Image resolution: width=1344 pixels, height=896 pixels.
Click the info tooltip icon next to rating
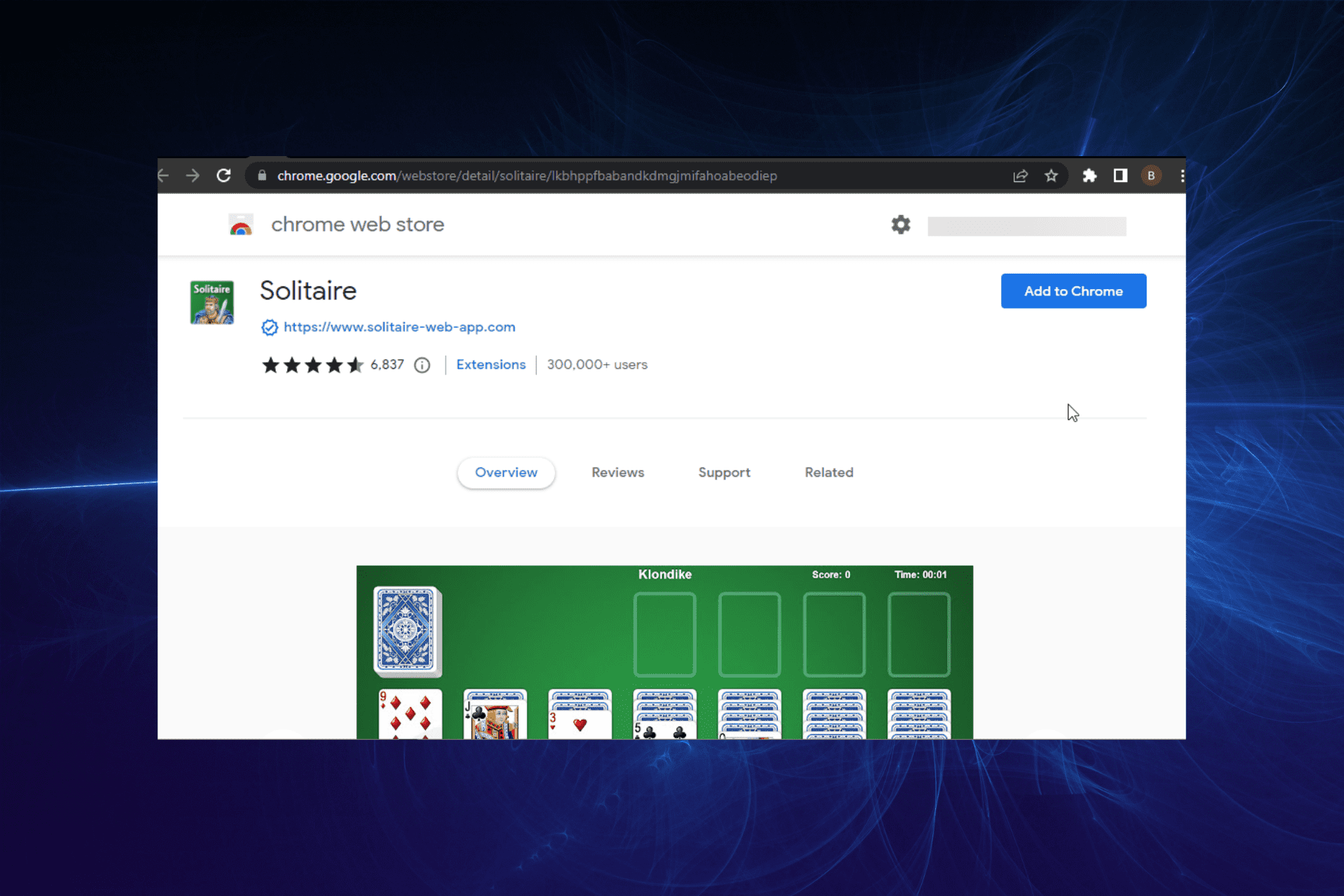click(x=423, y=365)
